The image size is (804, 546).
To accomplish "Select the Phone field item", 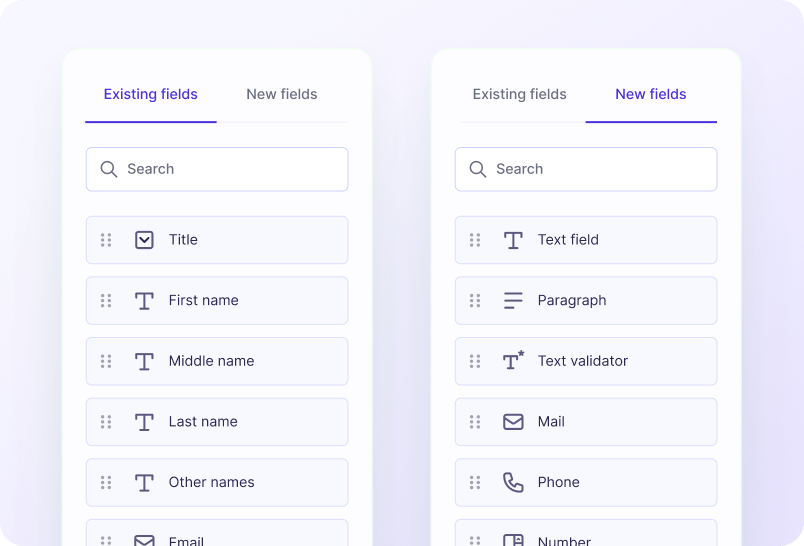I will coord(586,483).
